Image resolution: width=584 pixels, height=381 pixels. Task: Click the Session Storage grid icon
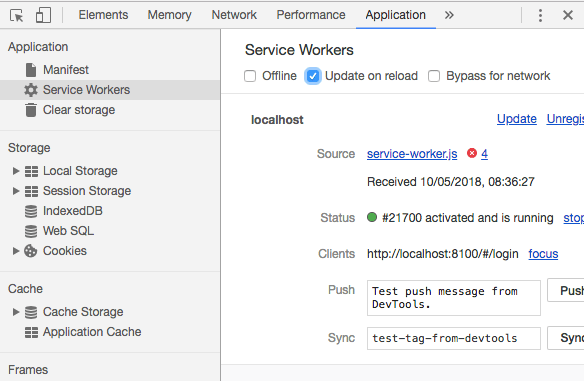click(x=31, y=191)
